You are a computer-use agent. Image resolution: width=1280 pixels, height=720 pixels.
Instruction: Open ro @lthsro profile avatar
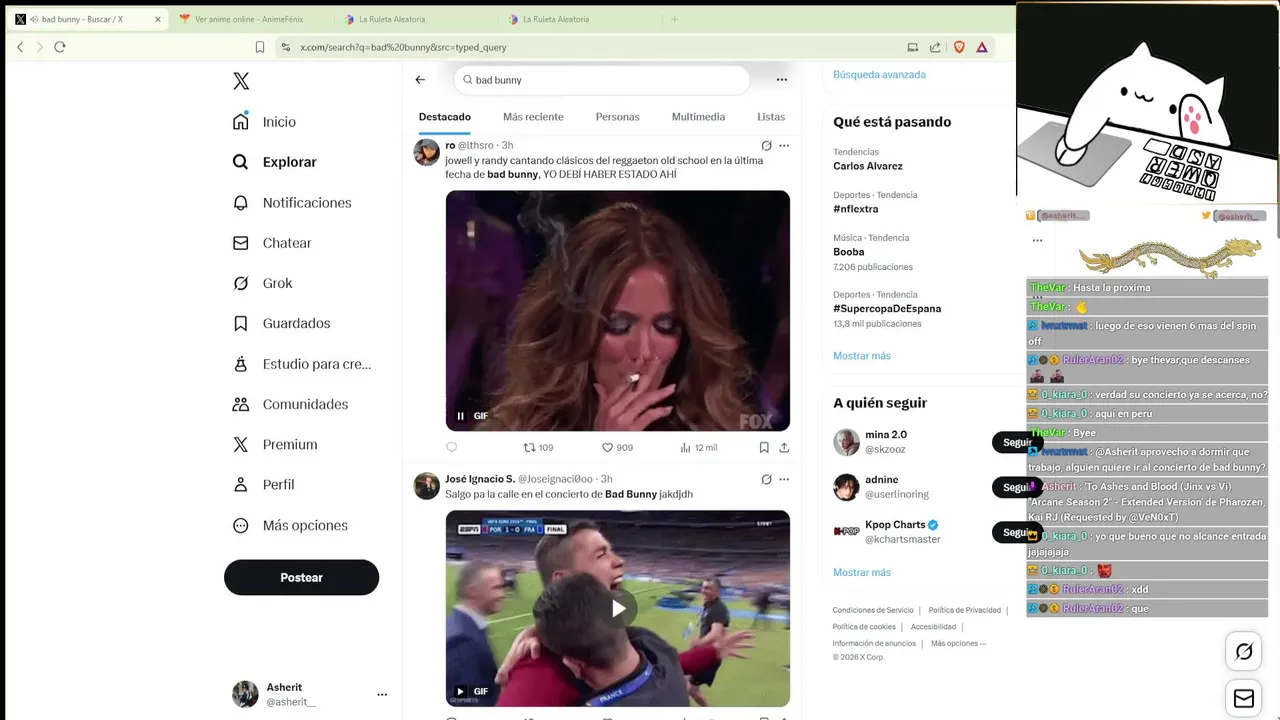coord(427,152)
